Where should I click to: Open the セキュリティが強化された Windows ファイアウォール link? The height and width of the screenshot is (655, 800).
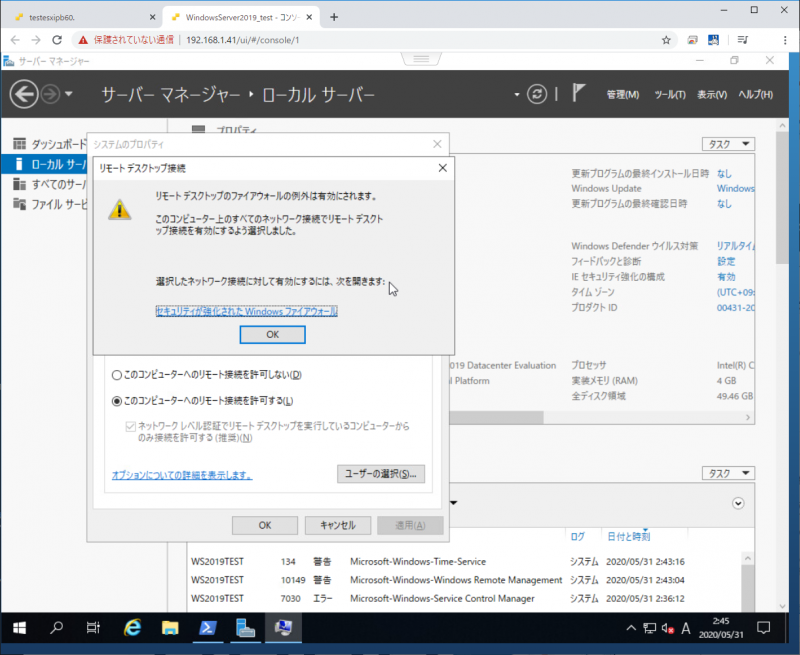(x=246, y=311)
